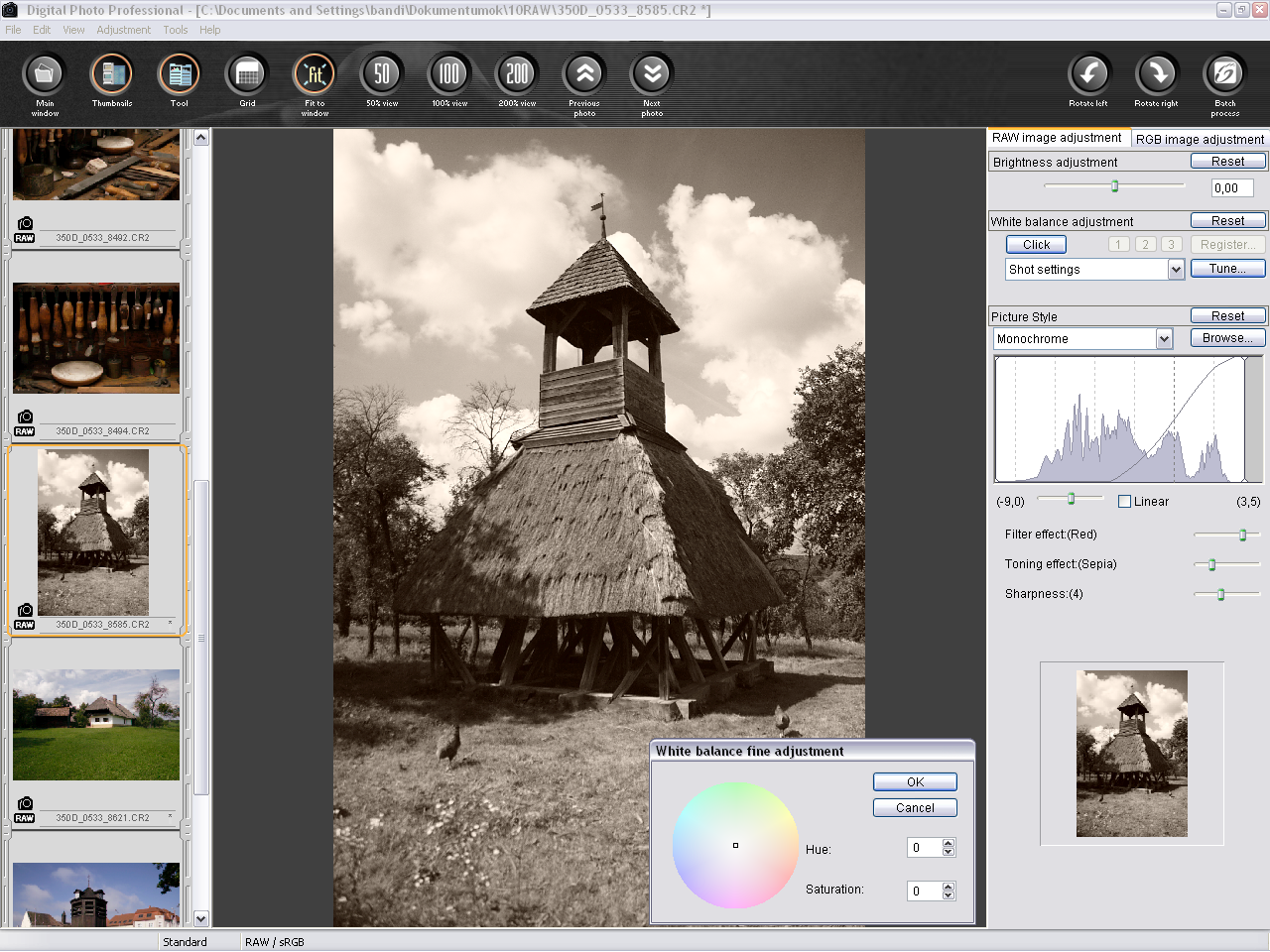Open the white balance Tune... button
This screenshot has width=1270, height=952.
(1227, 269)
